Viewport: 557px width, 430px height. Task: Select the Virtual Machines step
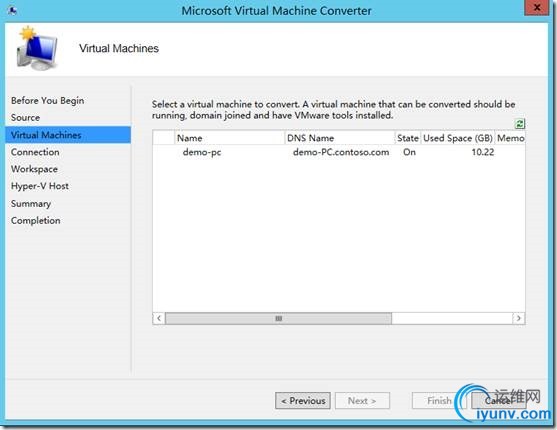pyautogui.click(x=68, y=135)
